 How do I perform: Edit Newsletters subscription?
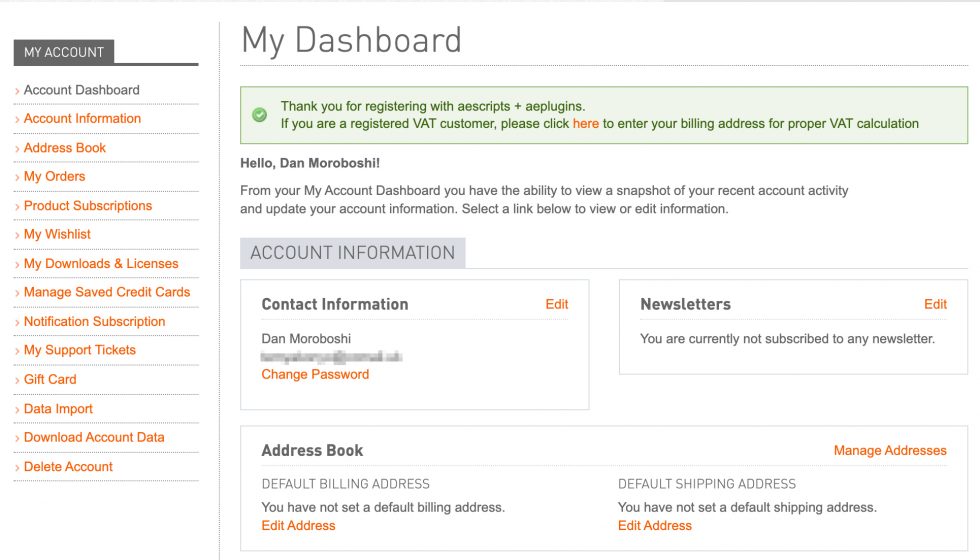pos(935,304)
